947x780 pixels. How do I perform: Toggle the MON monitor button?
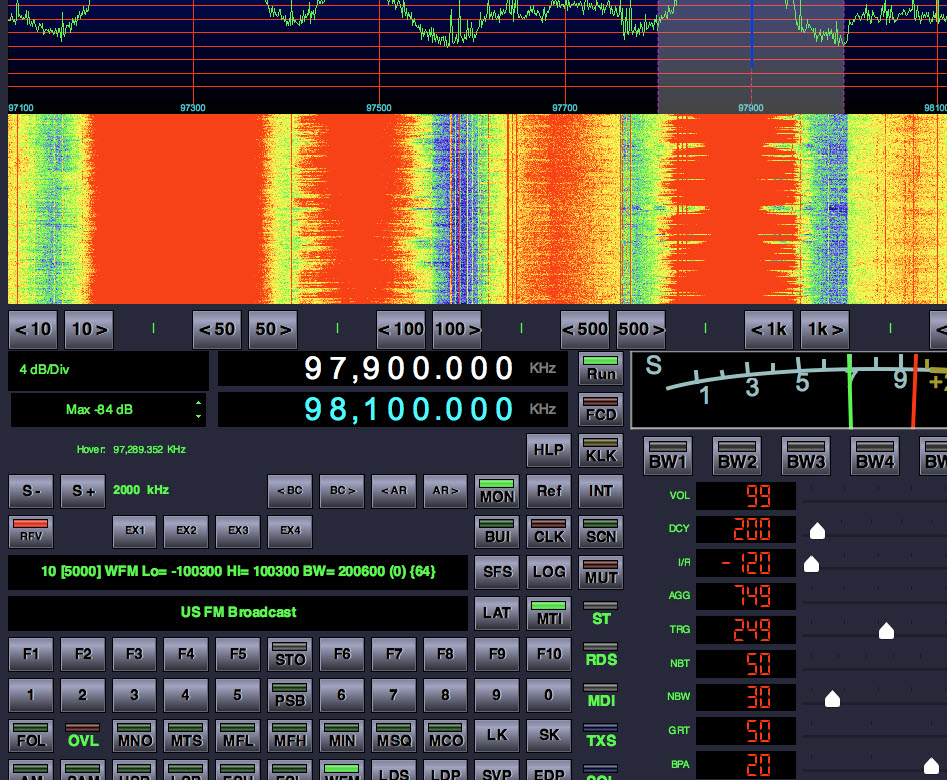tap(497, 491)
